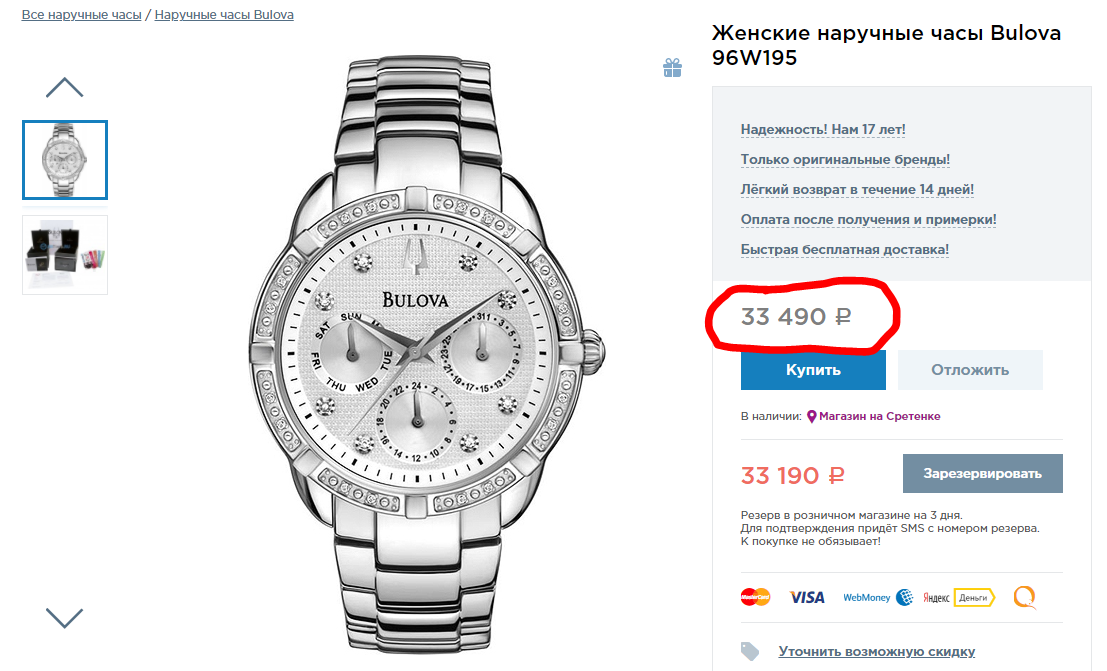
Task: Click the VISA payment logo
Action: [x=807, y=597]
